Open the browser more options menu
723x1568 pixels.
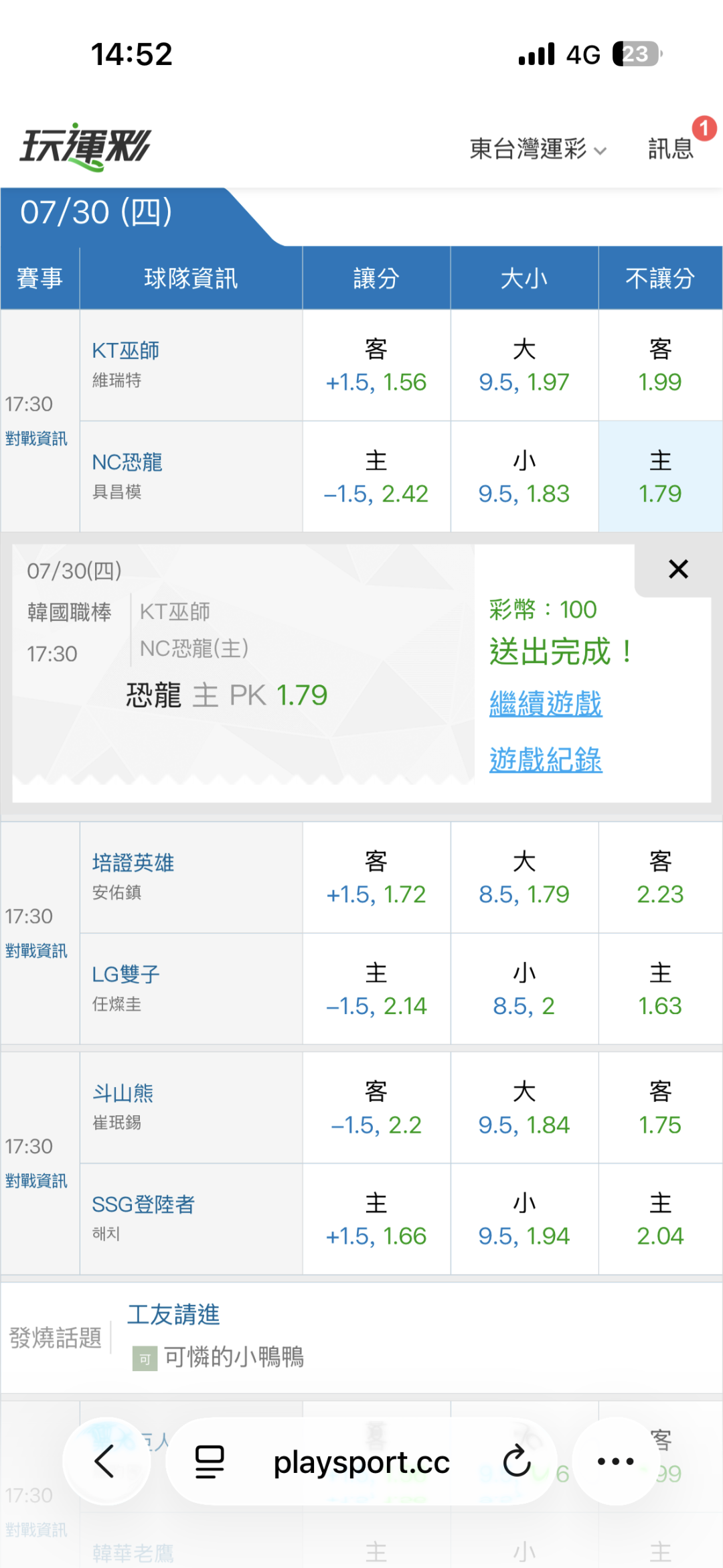pos(615,1462)
